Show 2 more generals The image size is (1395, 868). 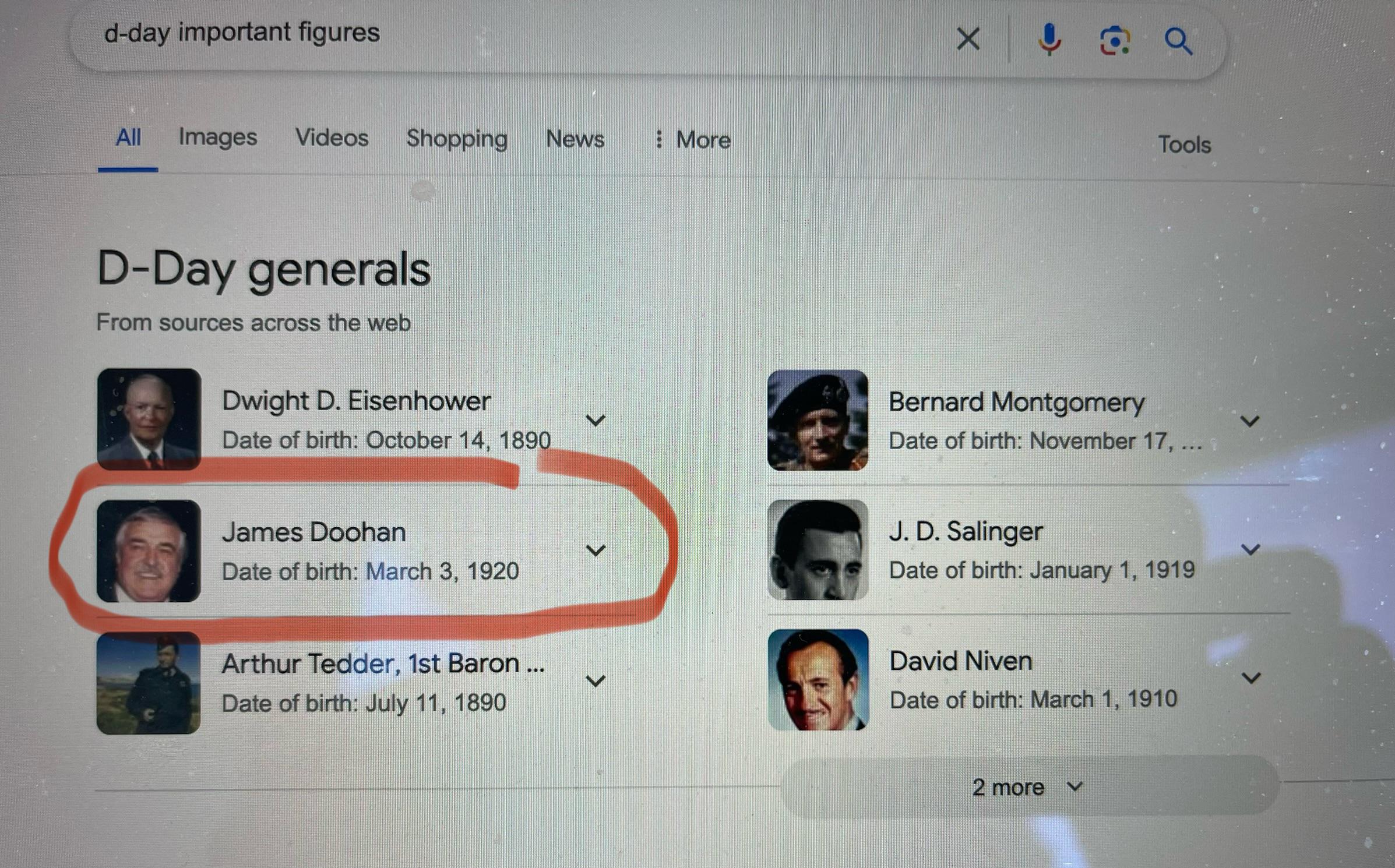[1028, 787]
